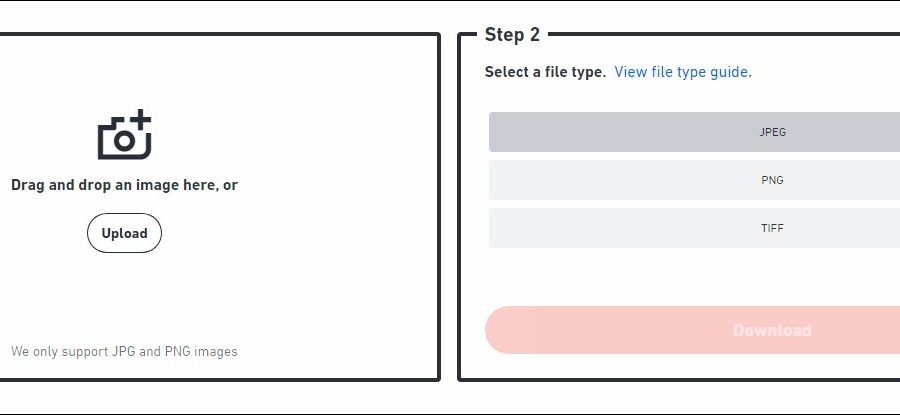Screen dimensions: 900x415
Task: Click the camera lens in the upload icon
Action: [x=123, y=141]
